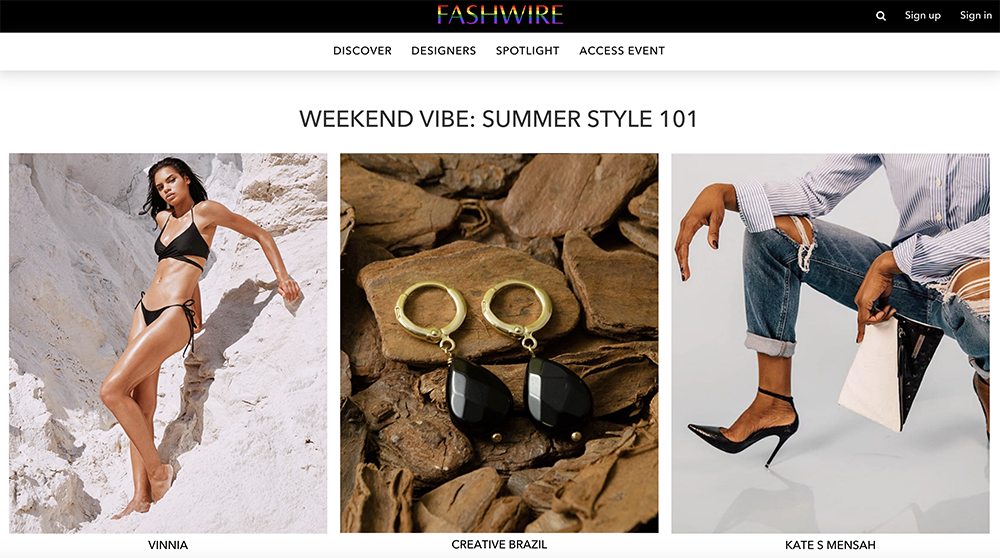
Task: Click the search magnifier icon
Action: pos(881,16)
